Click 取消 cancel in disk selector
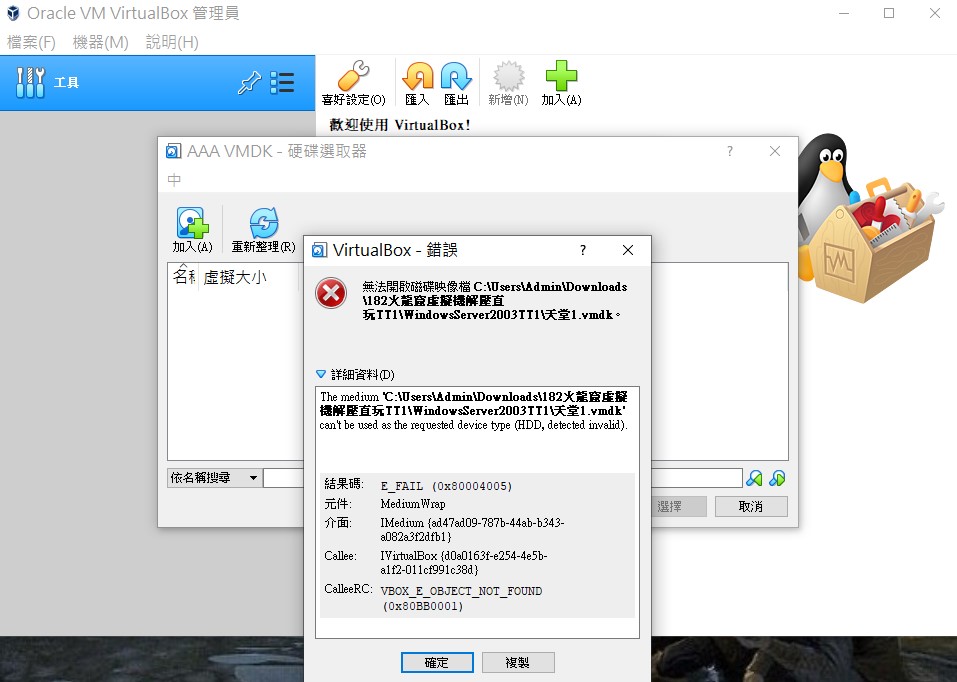957x682 pixels. [751, 506]
